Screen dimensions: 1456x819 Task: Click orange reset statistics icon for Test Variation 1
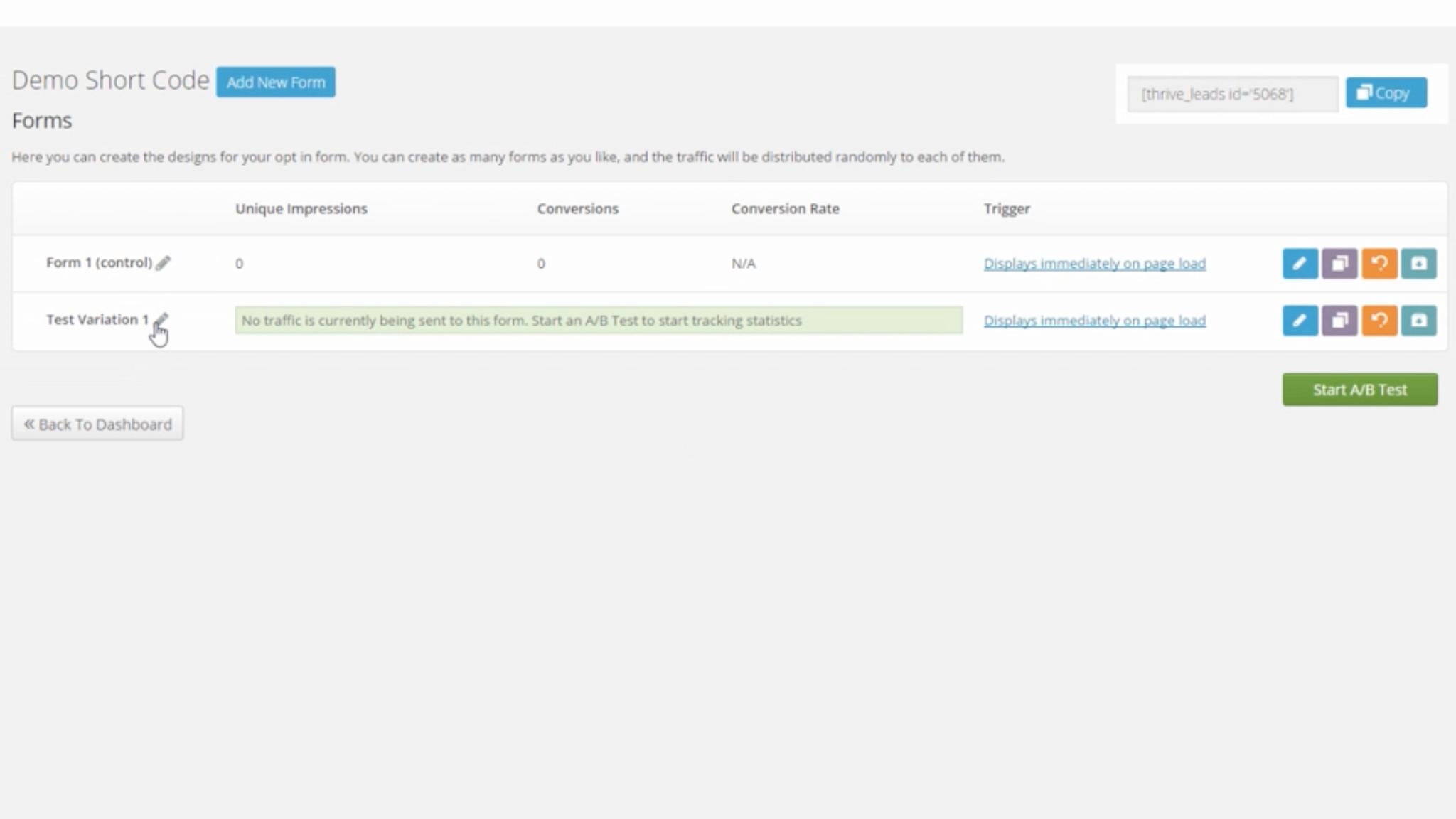pyautogui.click(x=1379, y=321)
